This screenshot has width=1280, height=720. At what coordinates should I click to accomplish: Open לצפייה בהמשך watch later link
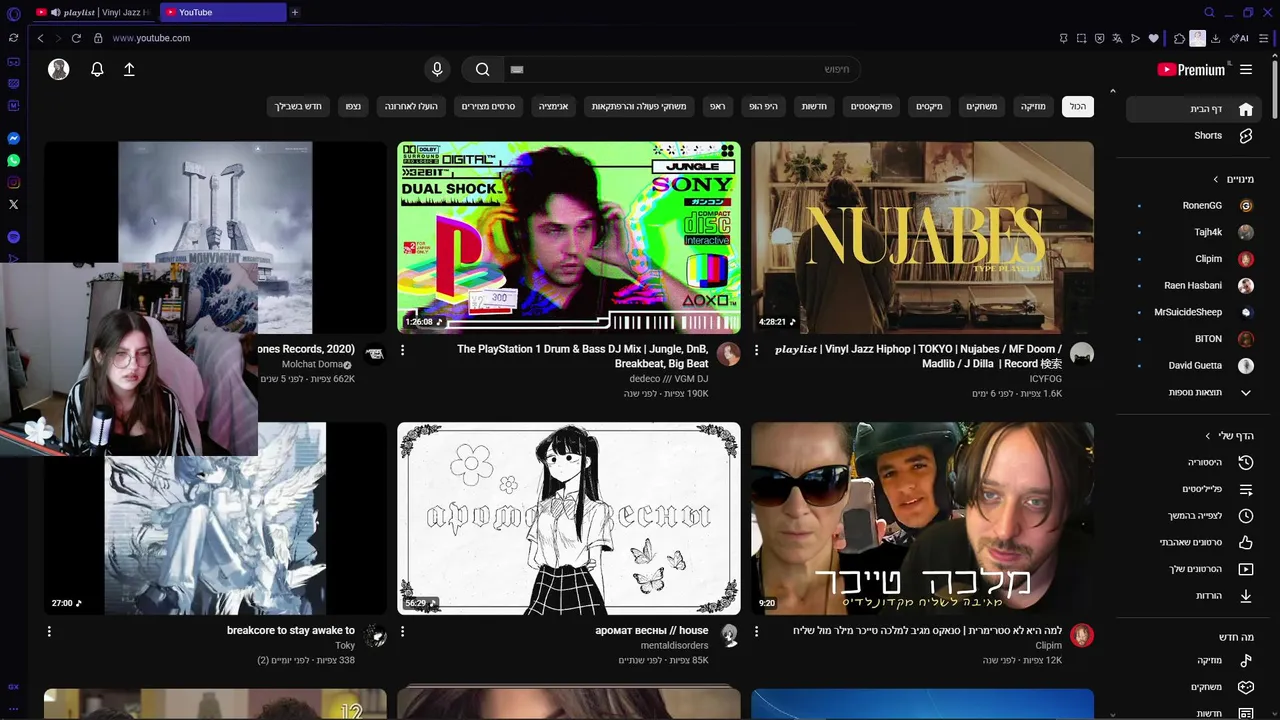click(x=1195, y=515)
